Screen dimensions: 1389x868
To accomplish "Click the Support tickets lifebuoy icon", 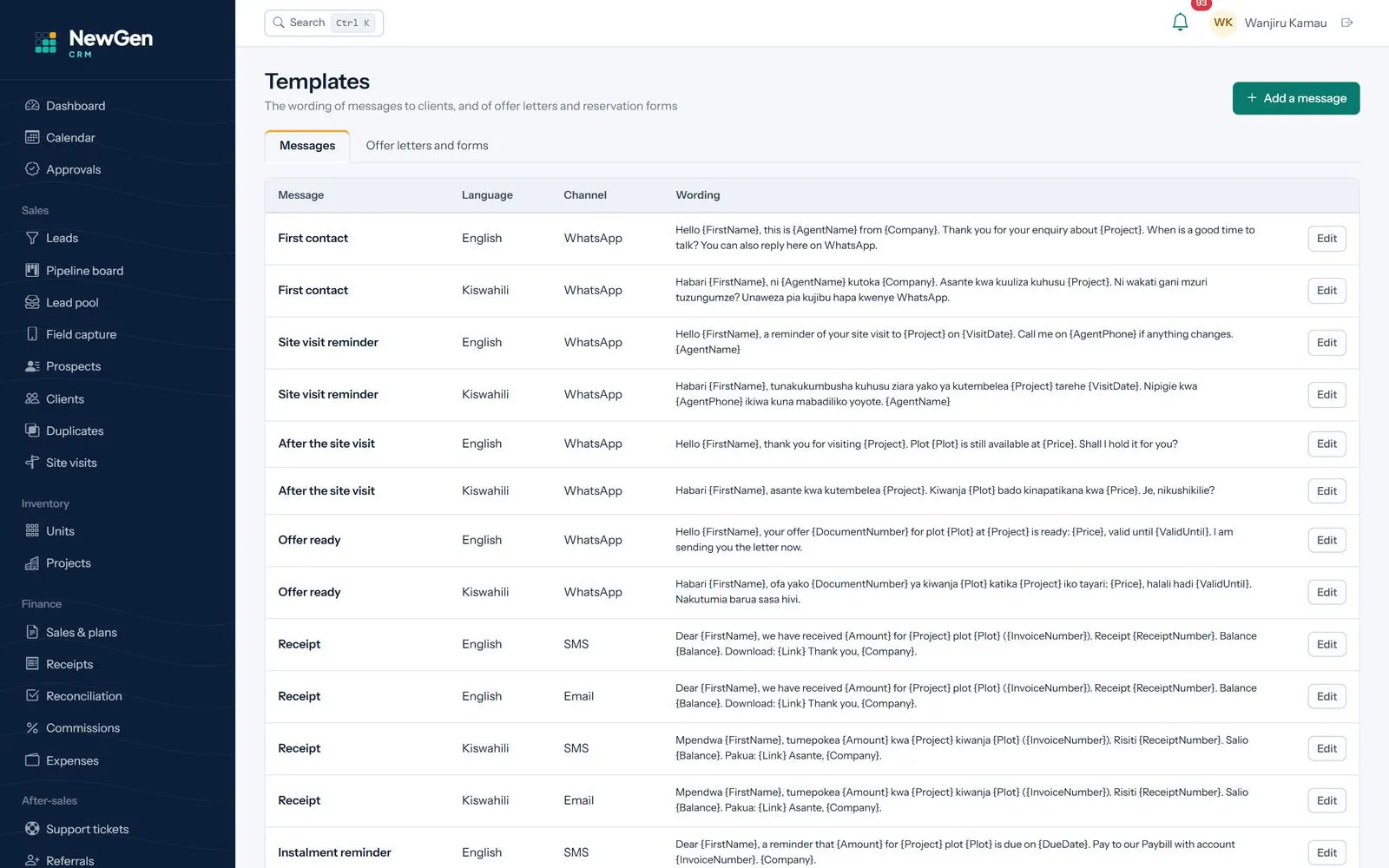I will coord(32,829).
